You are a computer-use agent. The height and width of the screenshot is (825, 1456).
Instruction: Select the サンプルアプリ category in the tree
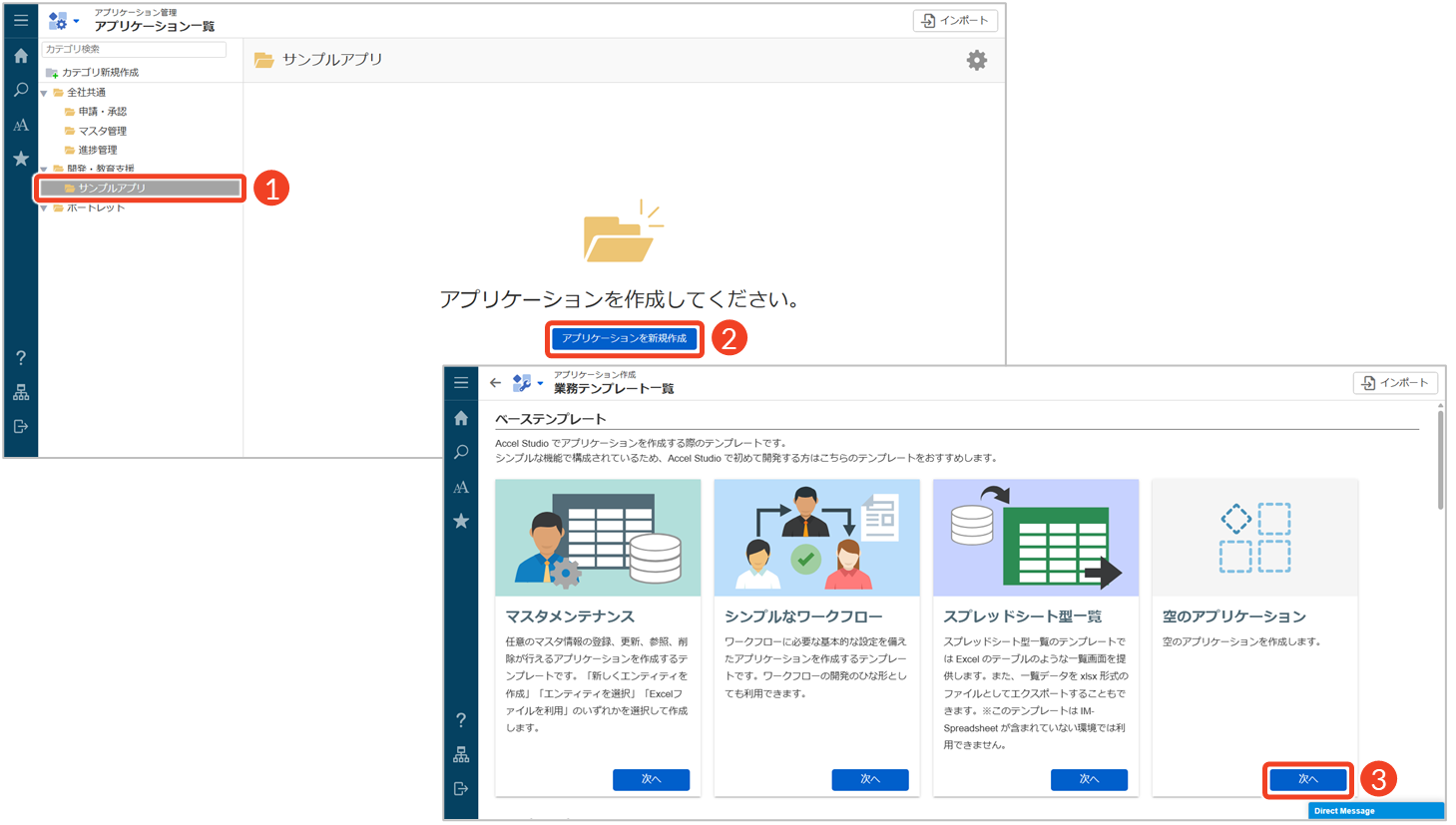tap(112, 189)
